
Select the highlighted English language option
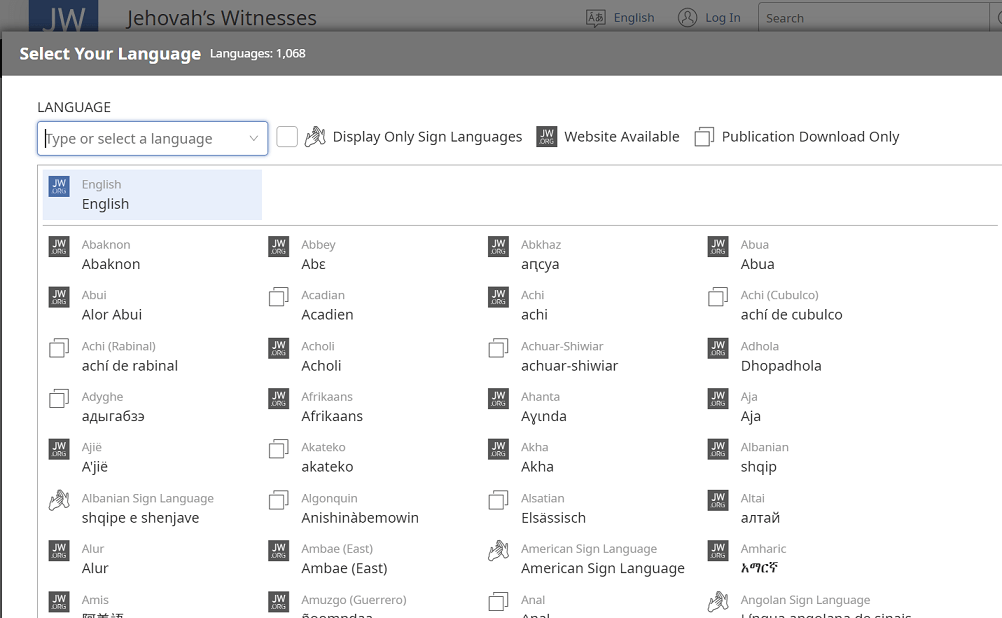tap(152, 194)
